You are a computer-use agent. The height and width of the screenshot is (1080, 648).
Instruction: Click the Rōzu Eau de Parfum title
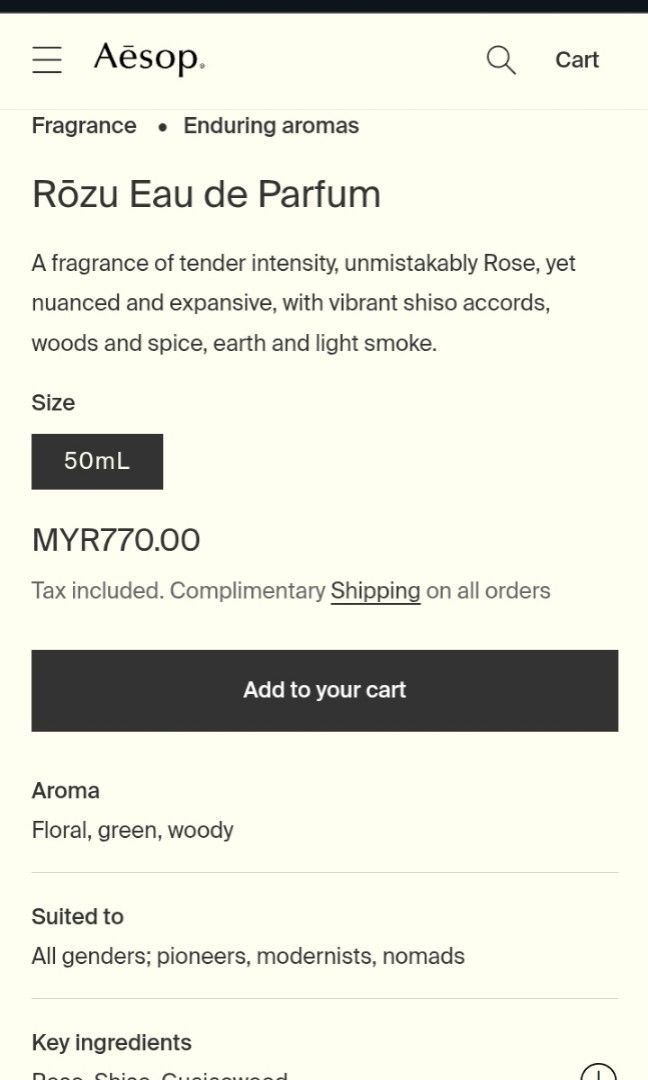pyautogui.click(x=206, y=194)
